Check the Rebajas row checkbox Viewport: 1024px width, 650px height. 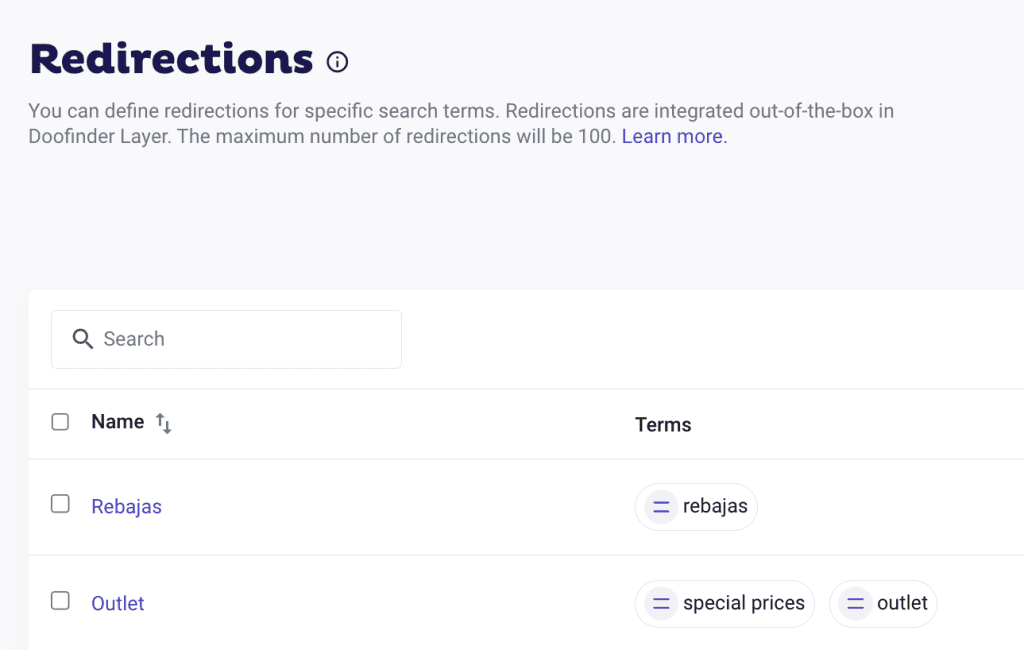[60, 504]
